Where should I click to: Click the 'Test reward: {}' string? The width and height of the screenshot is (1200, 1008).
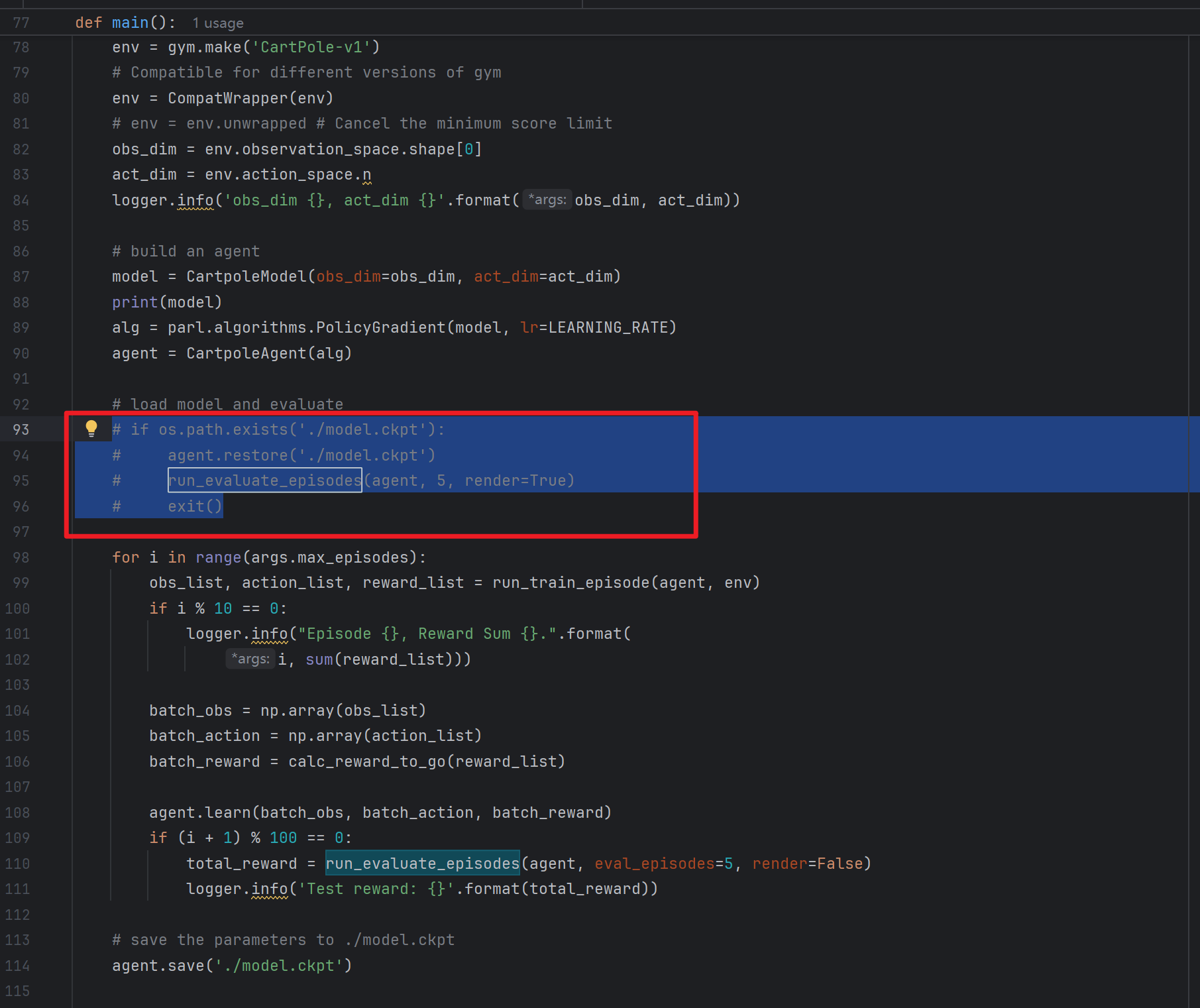(376, 889)
